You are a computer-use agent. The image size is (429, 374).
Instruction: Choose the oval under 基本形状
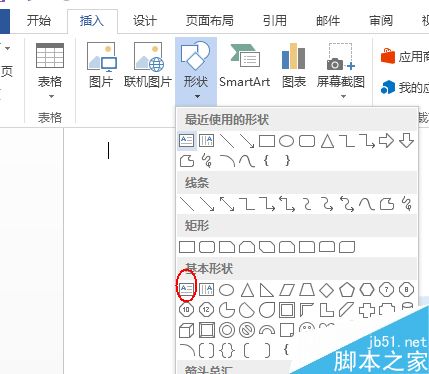226,290
